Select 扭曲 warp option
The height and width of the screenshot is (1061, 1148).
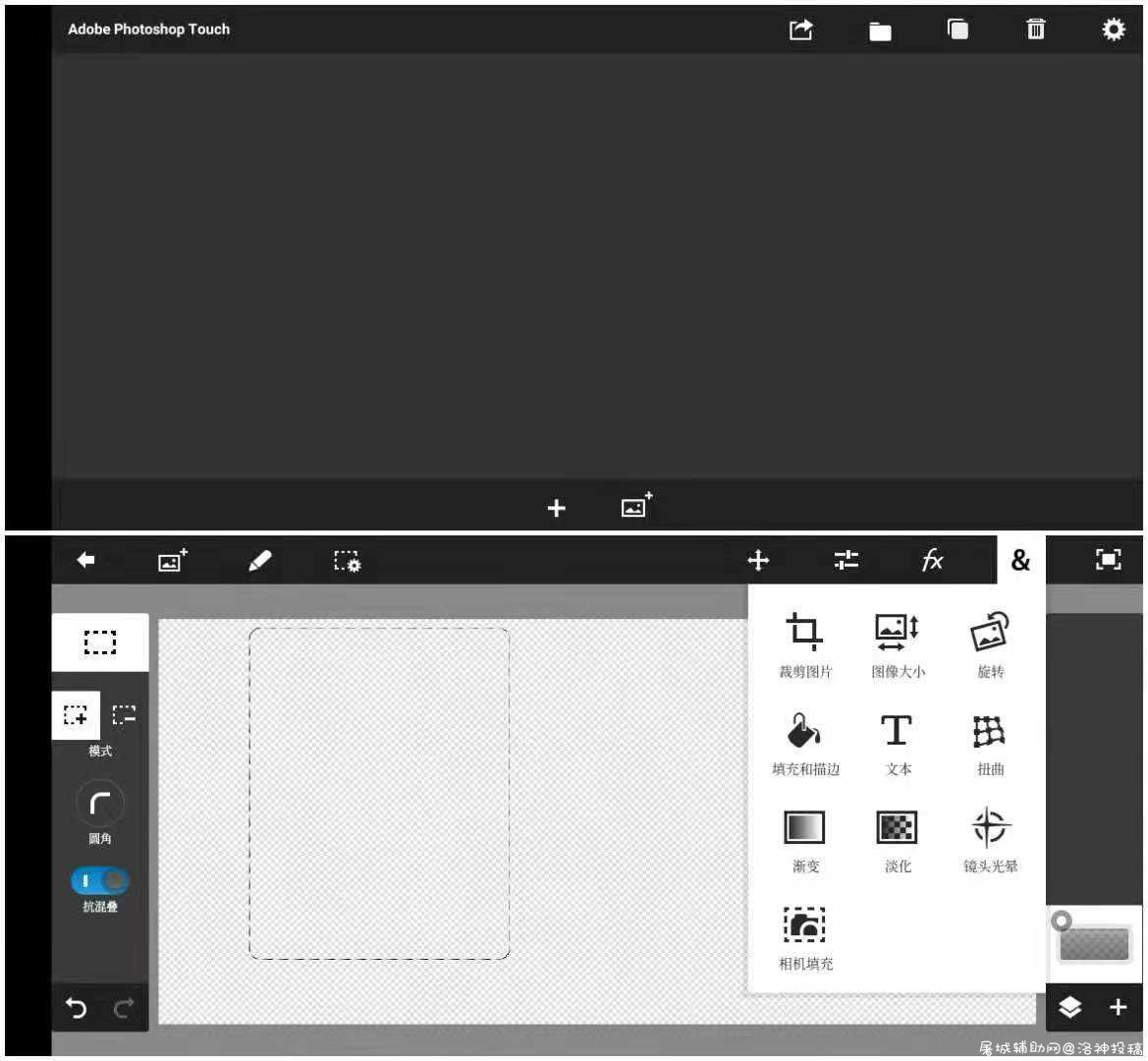990,744
